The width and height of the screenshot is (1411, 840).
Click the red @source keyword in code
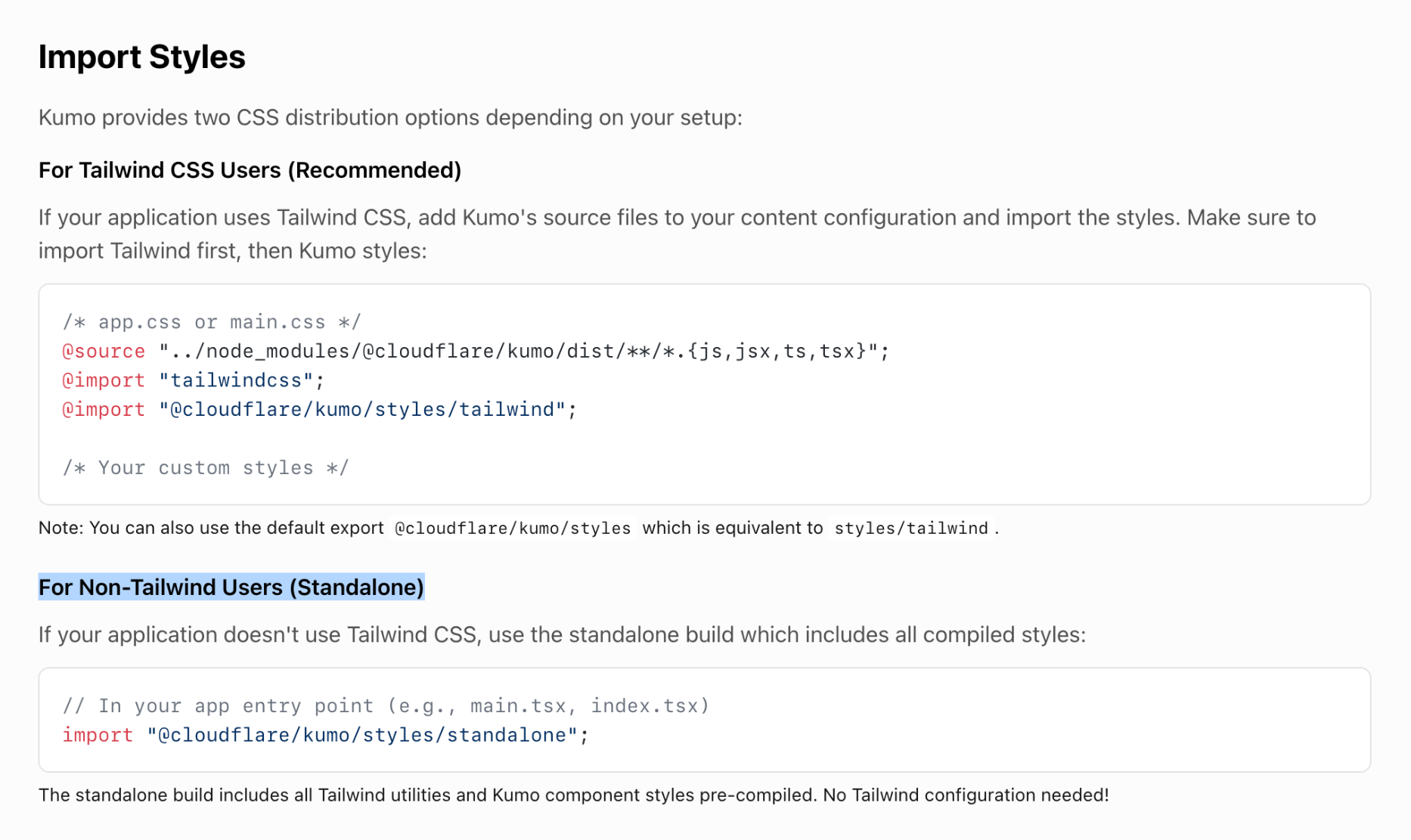(104, 352)
